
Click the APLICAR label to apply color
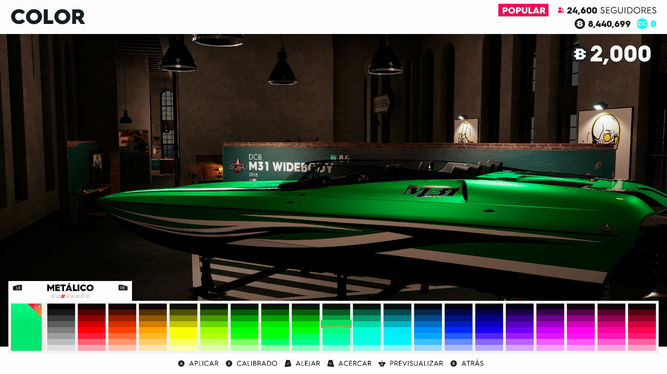point(204,363)
